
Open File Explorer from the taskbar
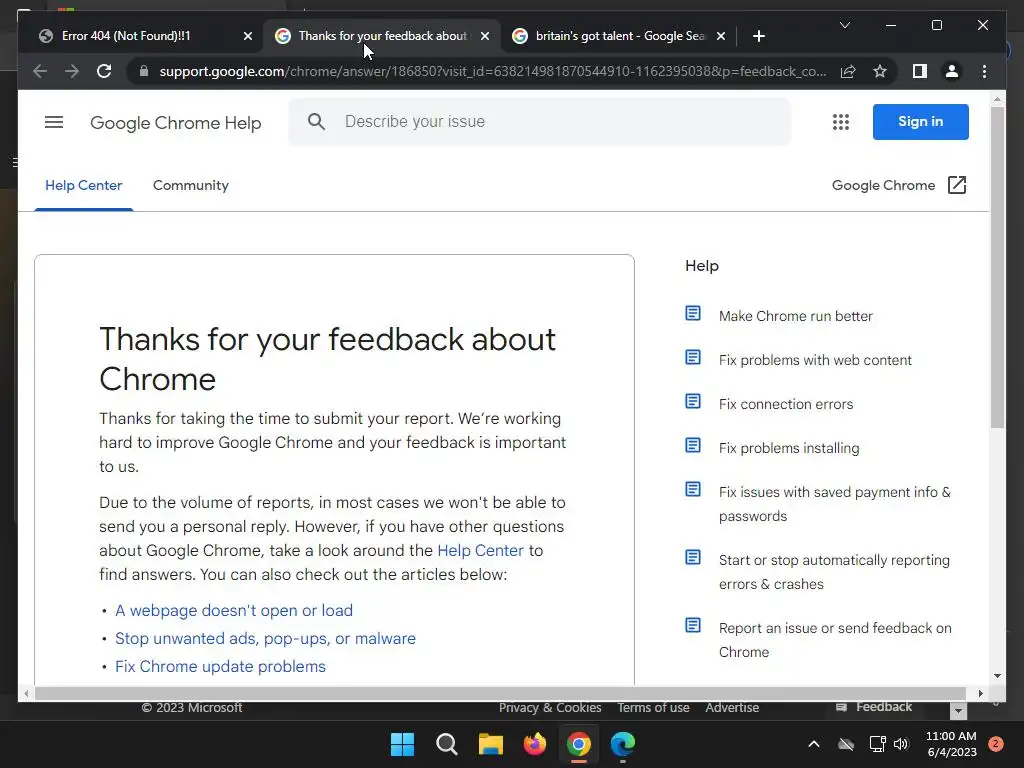(x=490, y=744)
